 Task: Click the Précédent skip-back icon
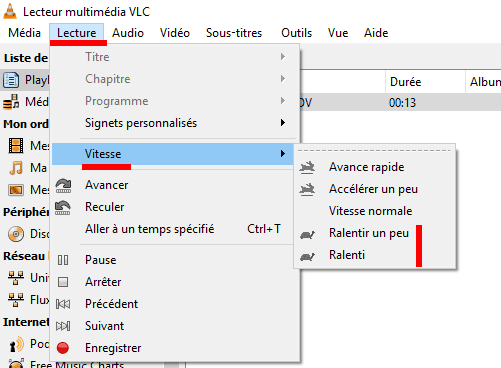[63, 304]
